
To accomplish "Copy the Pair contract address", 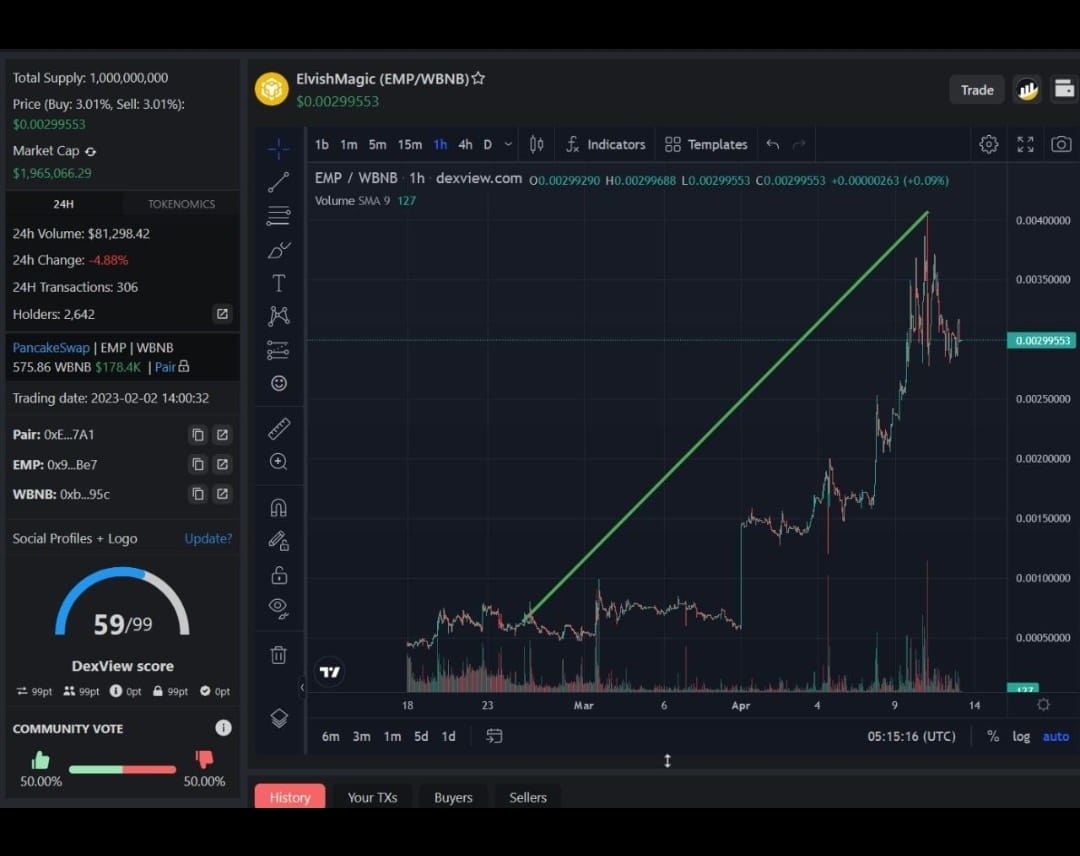I will click(198, 435).
